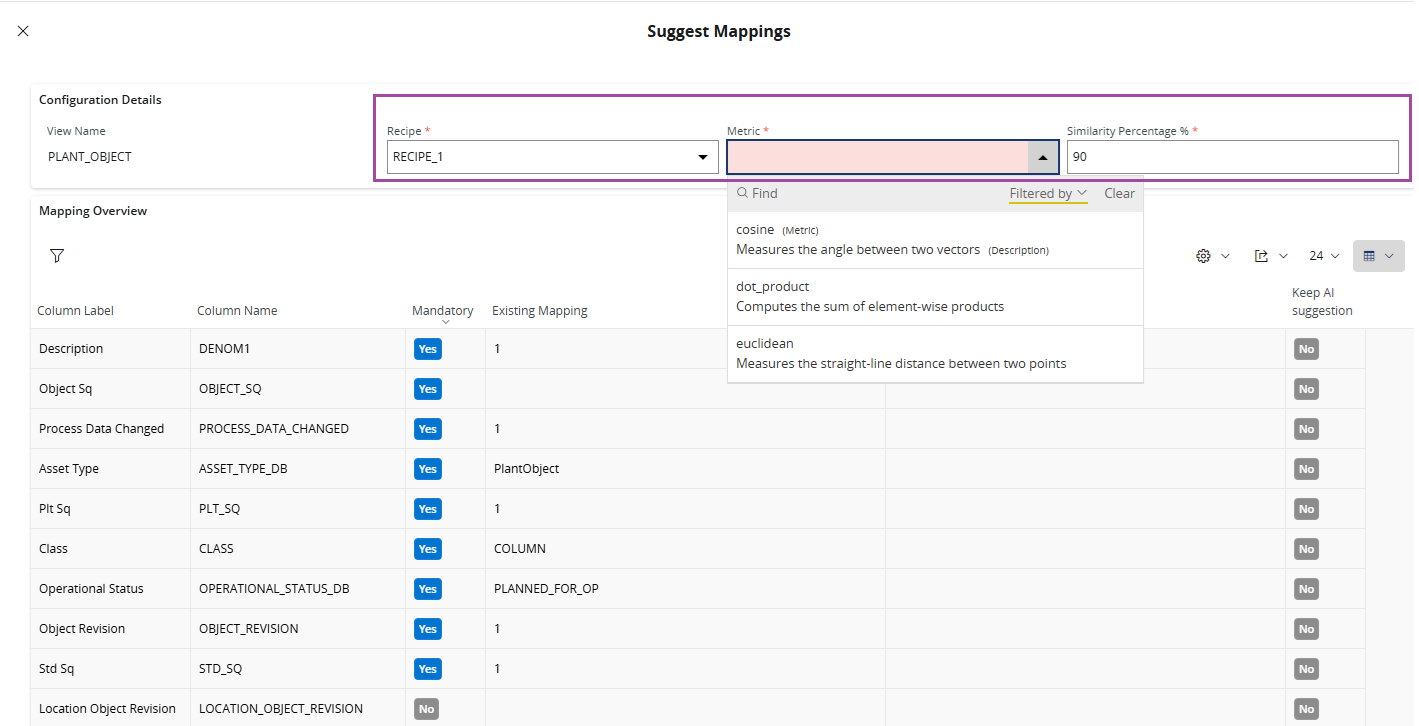Image resolution: width=1419 pixels, height=726 pixels.
Task: Click the table view layout icon
Action: click(x=1369, y=256)
